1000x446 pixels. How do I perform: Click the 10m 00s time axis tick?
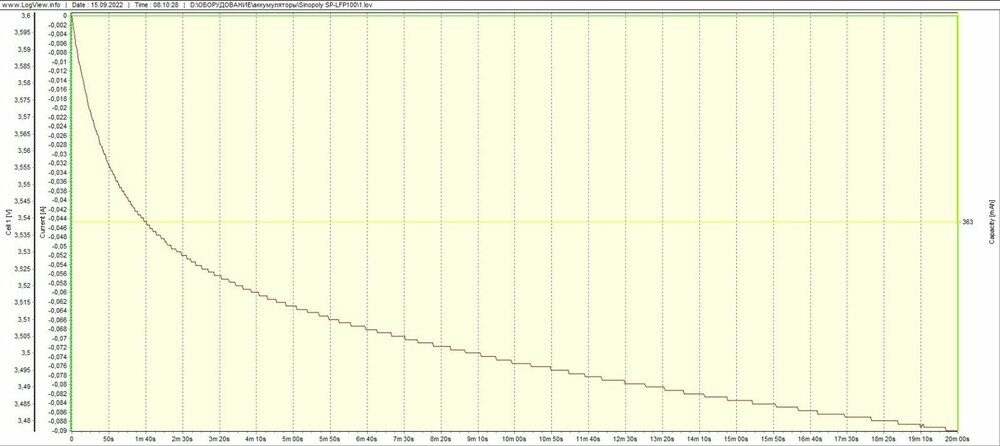coord(515,440)
